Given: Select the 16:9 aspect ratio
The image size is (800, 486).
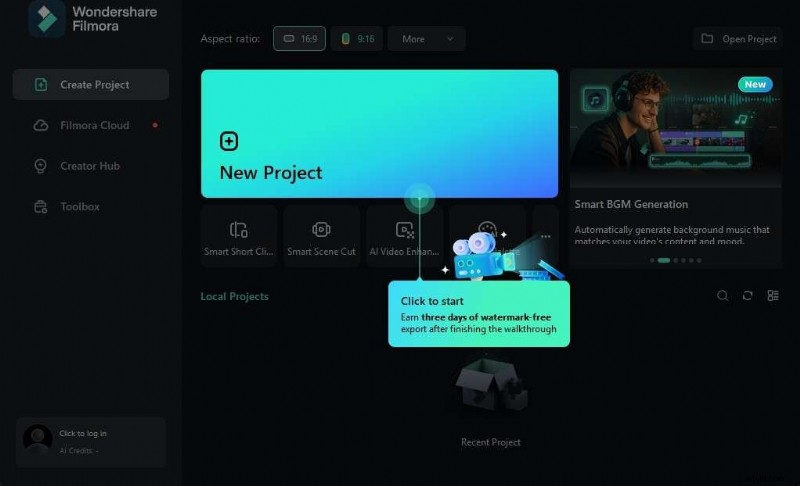Looking at the screenshot, I should tap(299, 39).
